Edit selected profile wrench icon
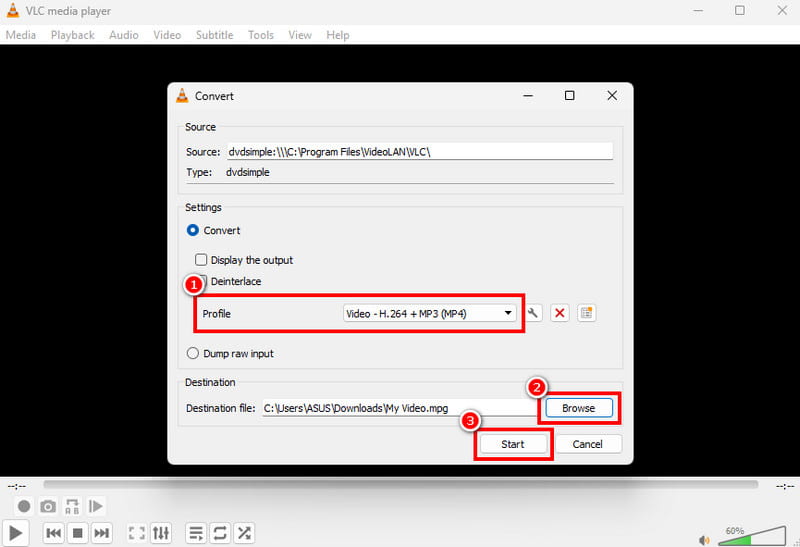800x547 pixels. [533, 313]
